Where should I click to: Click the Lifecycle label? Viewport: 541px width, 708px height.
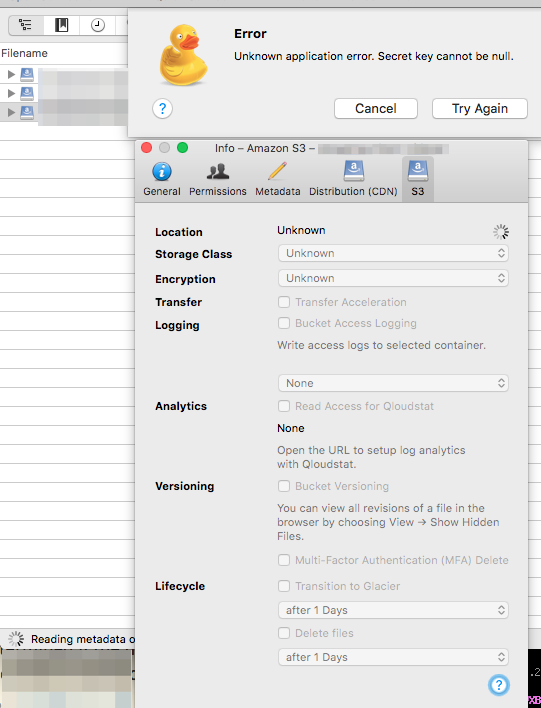[x=180, y=586]
